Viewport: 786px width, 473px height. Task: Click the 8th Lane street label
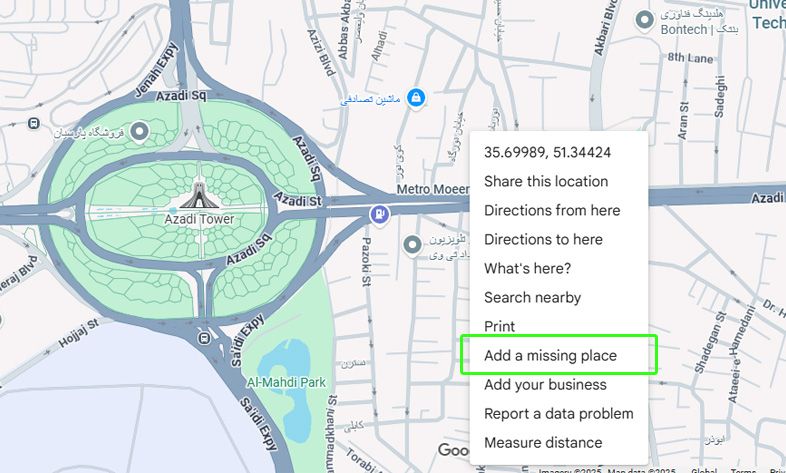690,58
